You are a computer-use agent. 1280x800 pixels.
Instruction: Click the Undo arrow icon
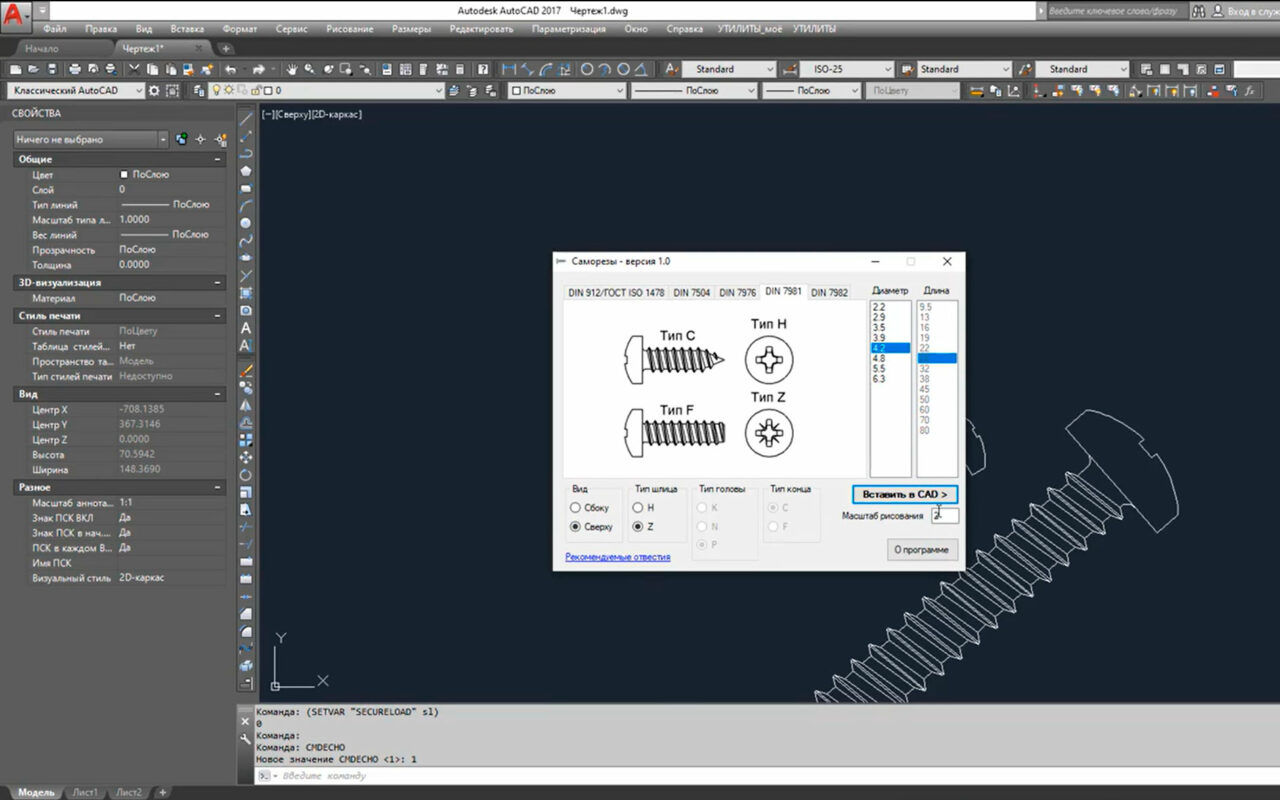[x=231, y=69]
